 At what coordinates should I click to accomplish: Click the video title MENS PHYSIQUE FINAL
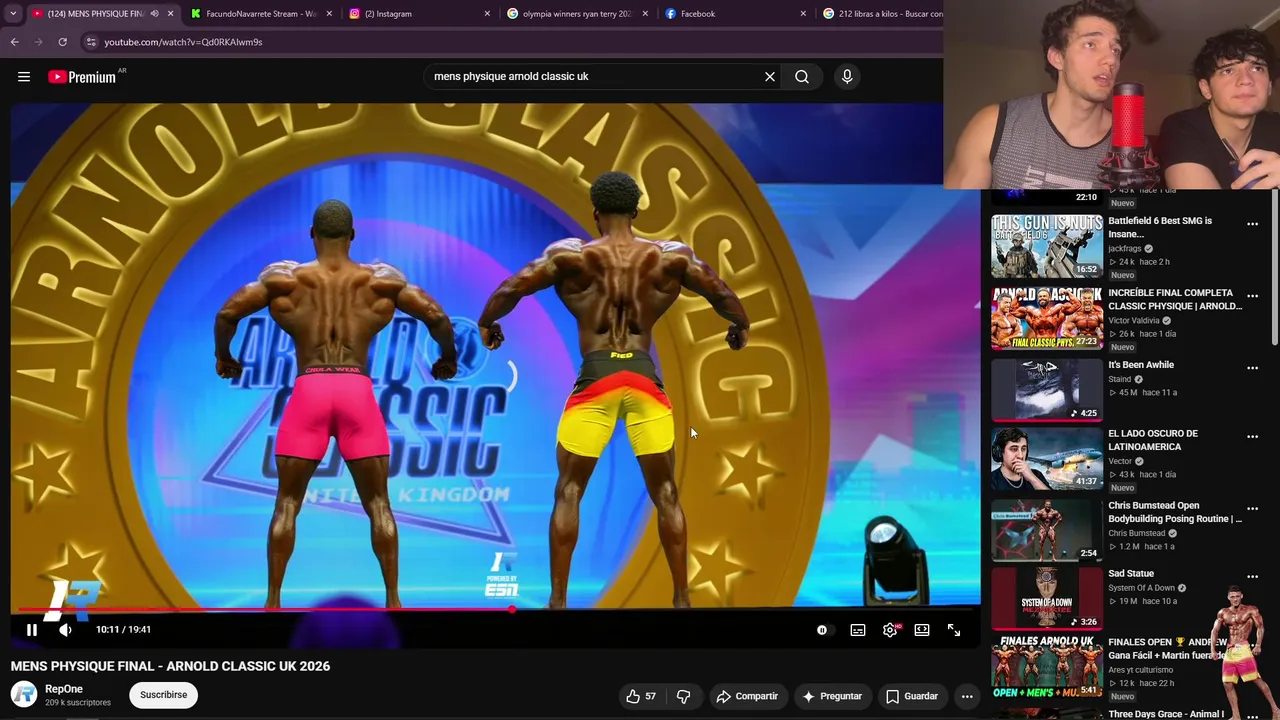click(170, 666)
